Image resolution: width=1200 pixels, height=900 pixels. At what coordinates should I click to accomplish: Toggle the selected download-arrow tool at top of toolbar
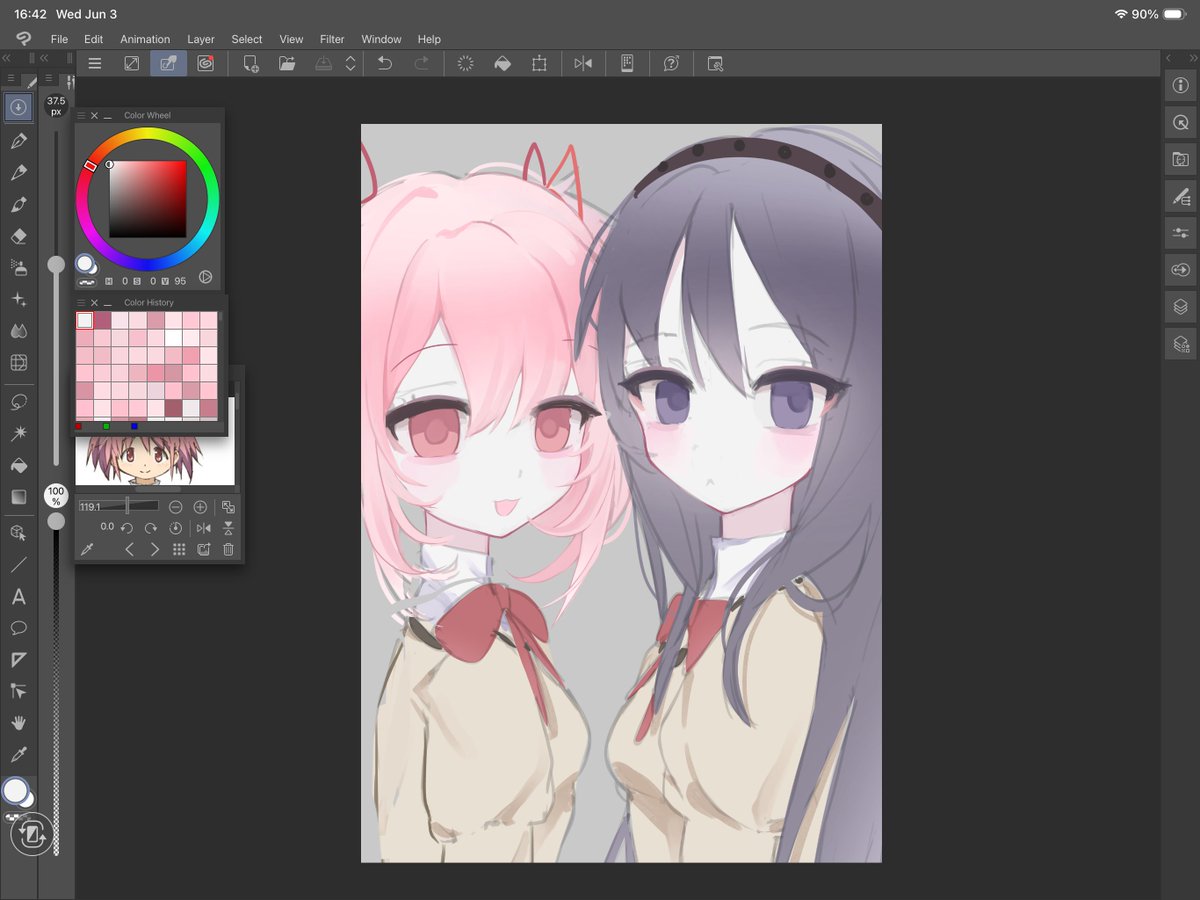coord(18,107)
